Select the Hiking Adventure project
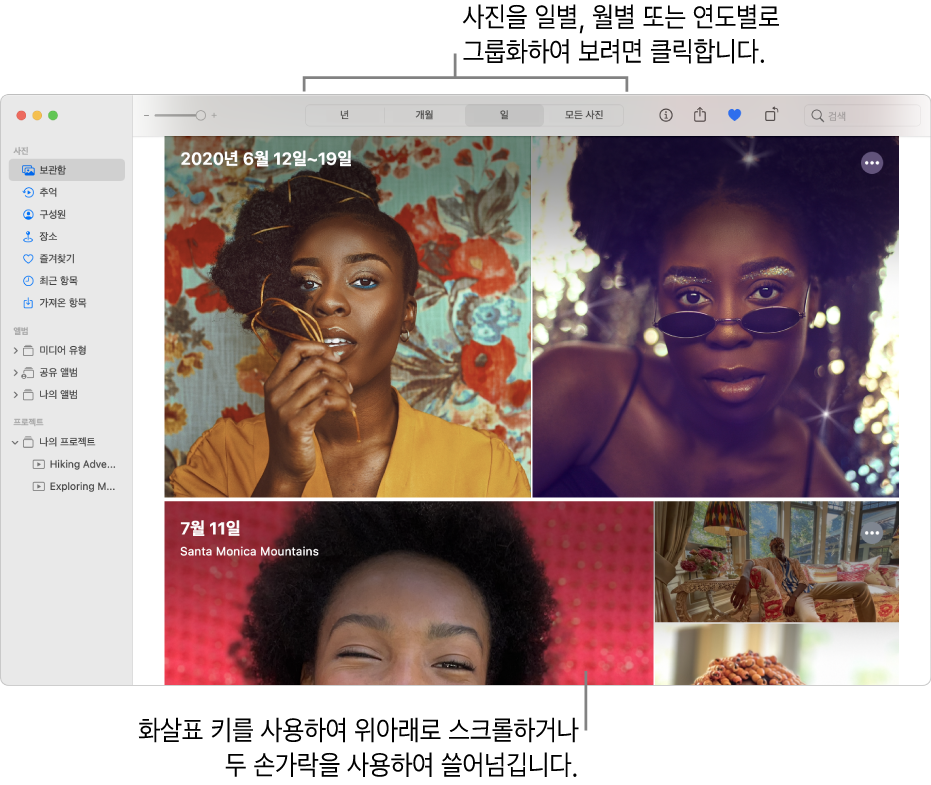Image resolution: width=931 pixels, height=785 pixels. pos(80,464)
